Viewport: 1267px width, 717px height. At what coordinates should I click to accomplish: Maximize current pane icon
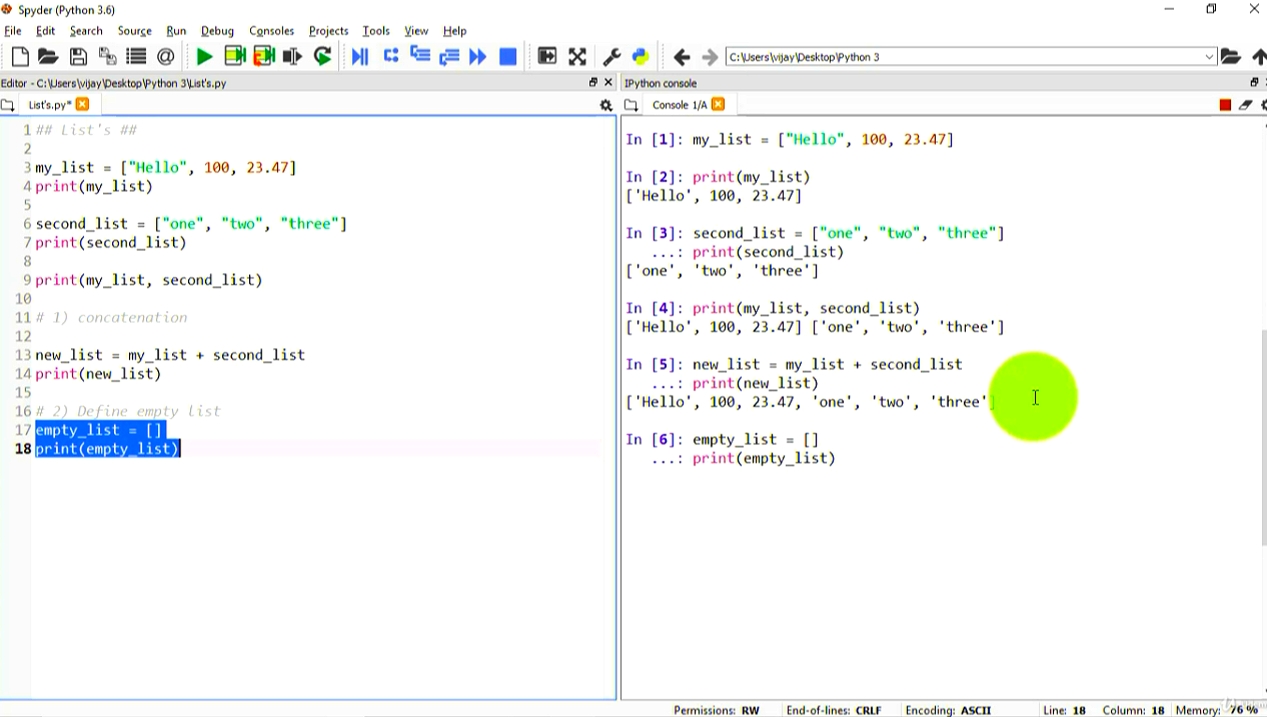tap(547, 57)
